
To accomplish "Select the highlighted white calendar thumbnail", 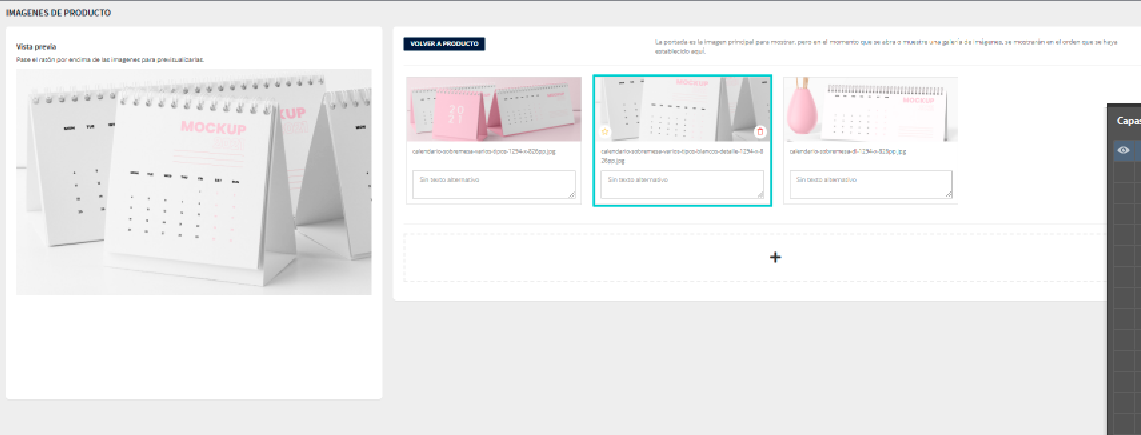I will point(682,109).
